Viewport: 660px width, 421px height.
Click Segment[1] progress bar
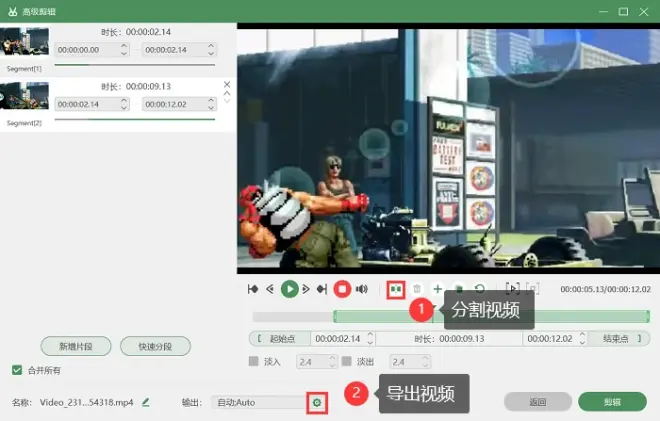135,65
